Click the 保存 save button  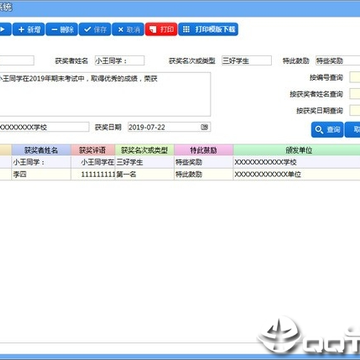pyautogui.click(x=95, y=29)
